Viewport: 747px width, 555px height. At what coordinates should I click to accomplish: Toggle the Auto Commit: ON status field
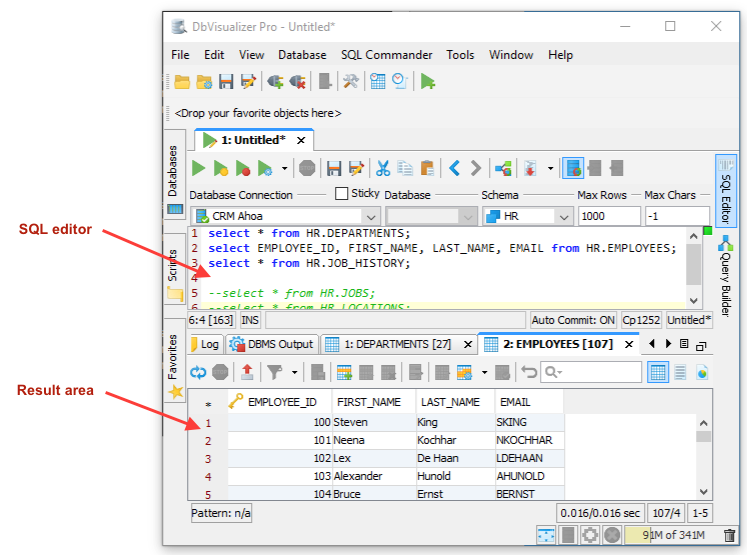(x=573, y=320)
